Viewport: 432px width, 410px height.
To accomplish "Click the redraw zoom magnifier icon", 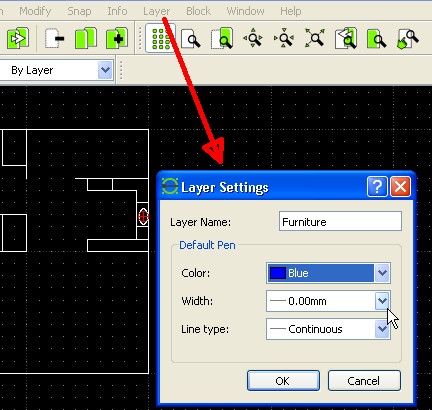I will (191, 38).
